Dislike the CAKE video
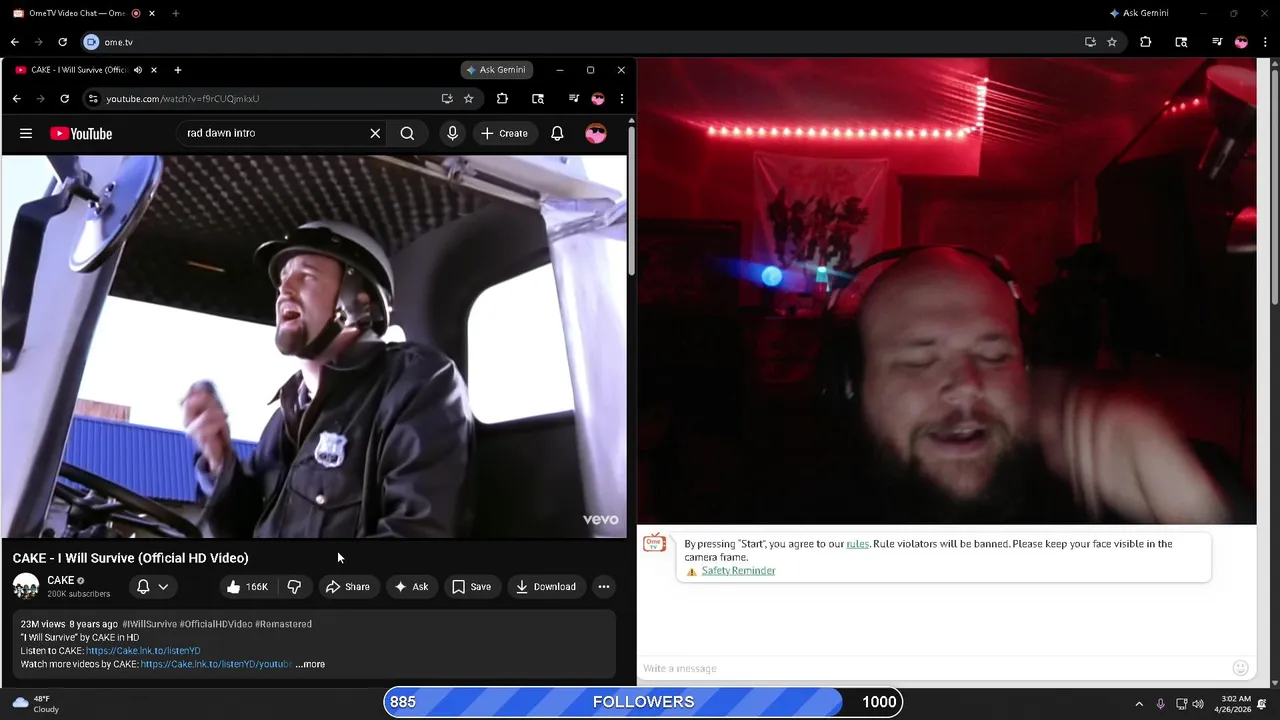The image size is (1280, 720). (x=294, y=587)
